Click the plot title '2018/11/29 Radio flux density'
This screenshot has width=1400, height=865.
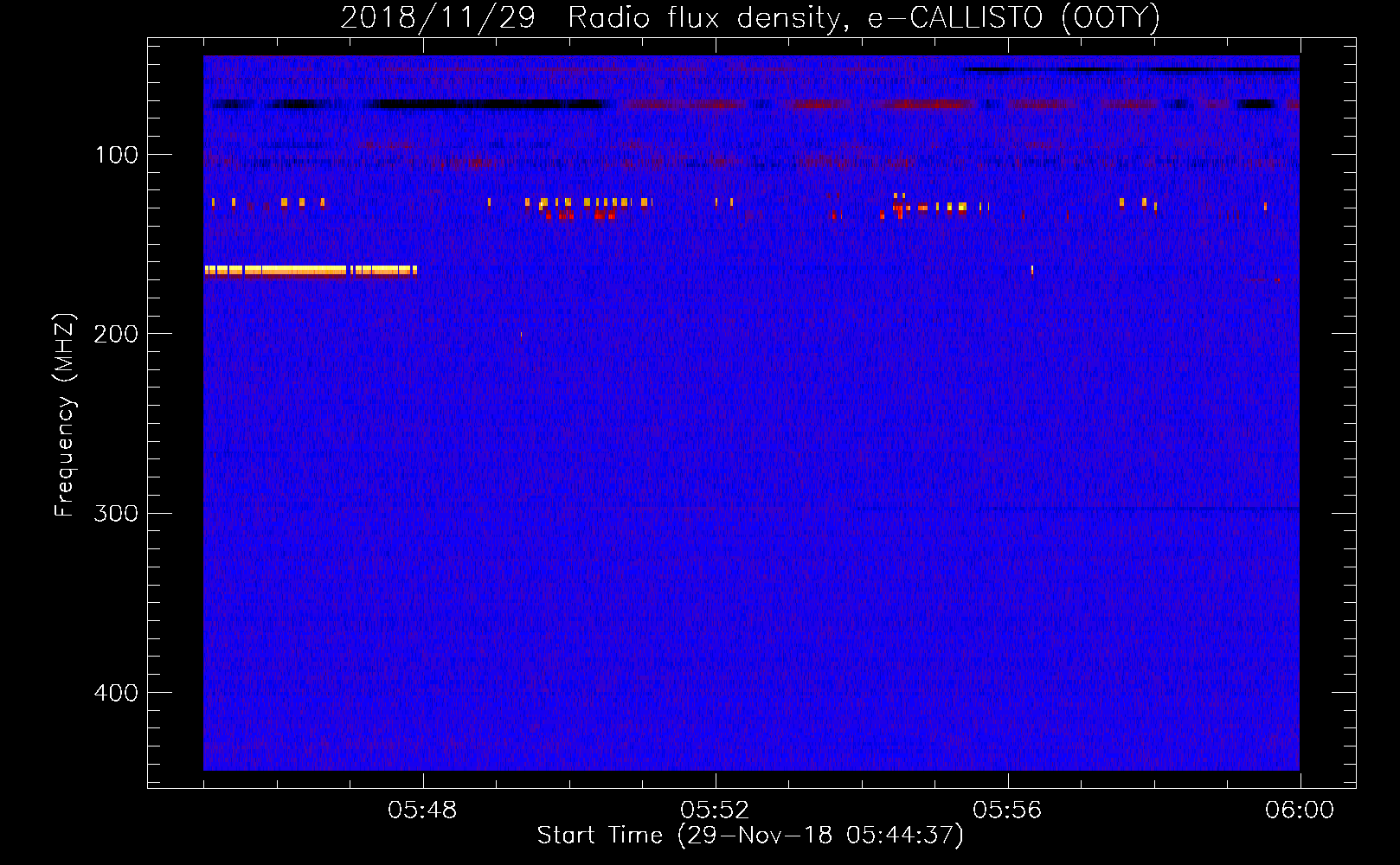point(749,17)
